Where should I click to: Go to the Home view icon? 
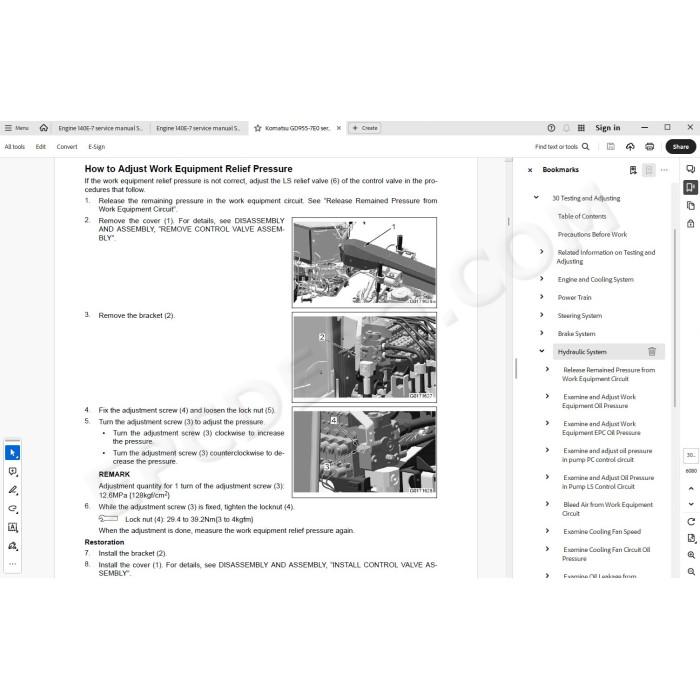[44, 128]
